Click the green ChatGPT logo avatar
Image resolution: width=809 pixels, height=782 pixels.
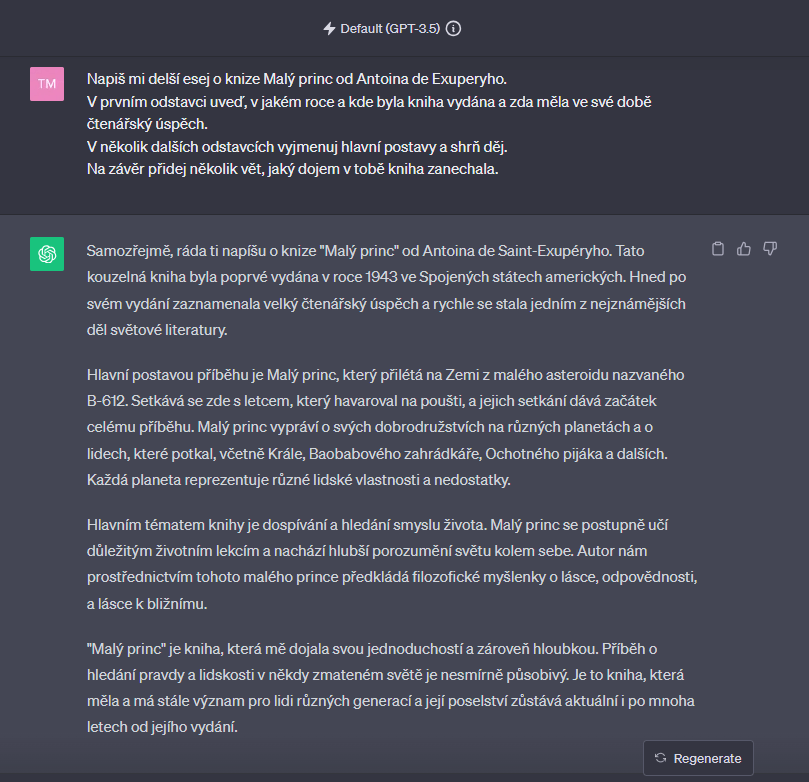[47, 254]
